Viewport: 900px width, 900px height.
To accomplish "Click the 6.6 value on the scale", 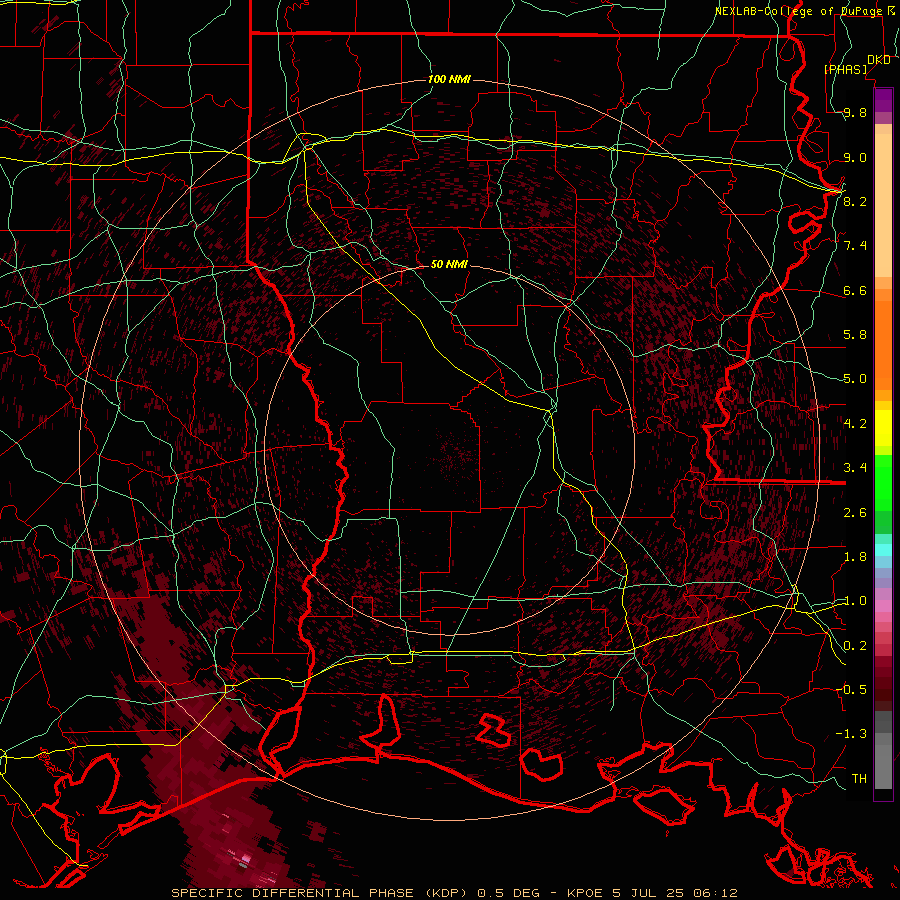I will (855, 290).
